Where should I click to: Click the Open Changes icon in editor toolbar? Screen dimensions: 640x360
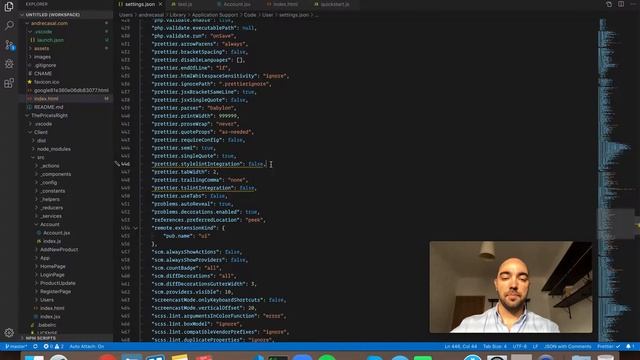(609, 4)
